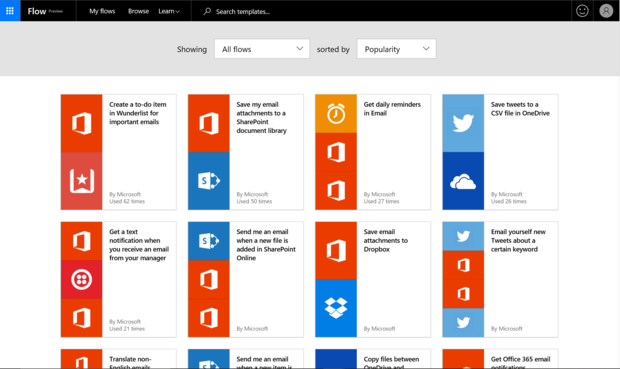Click SharePoint icon on new file email card
The width and height of the screenshot is (620, 369).
[x=209, y=241]
